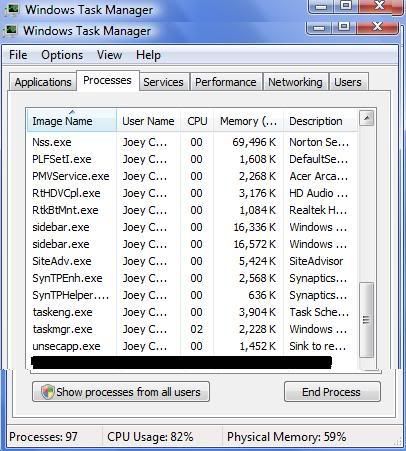
Task: Switch to the Performance tab
Action: click(226, 82)
